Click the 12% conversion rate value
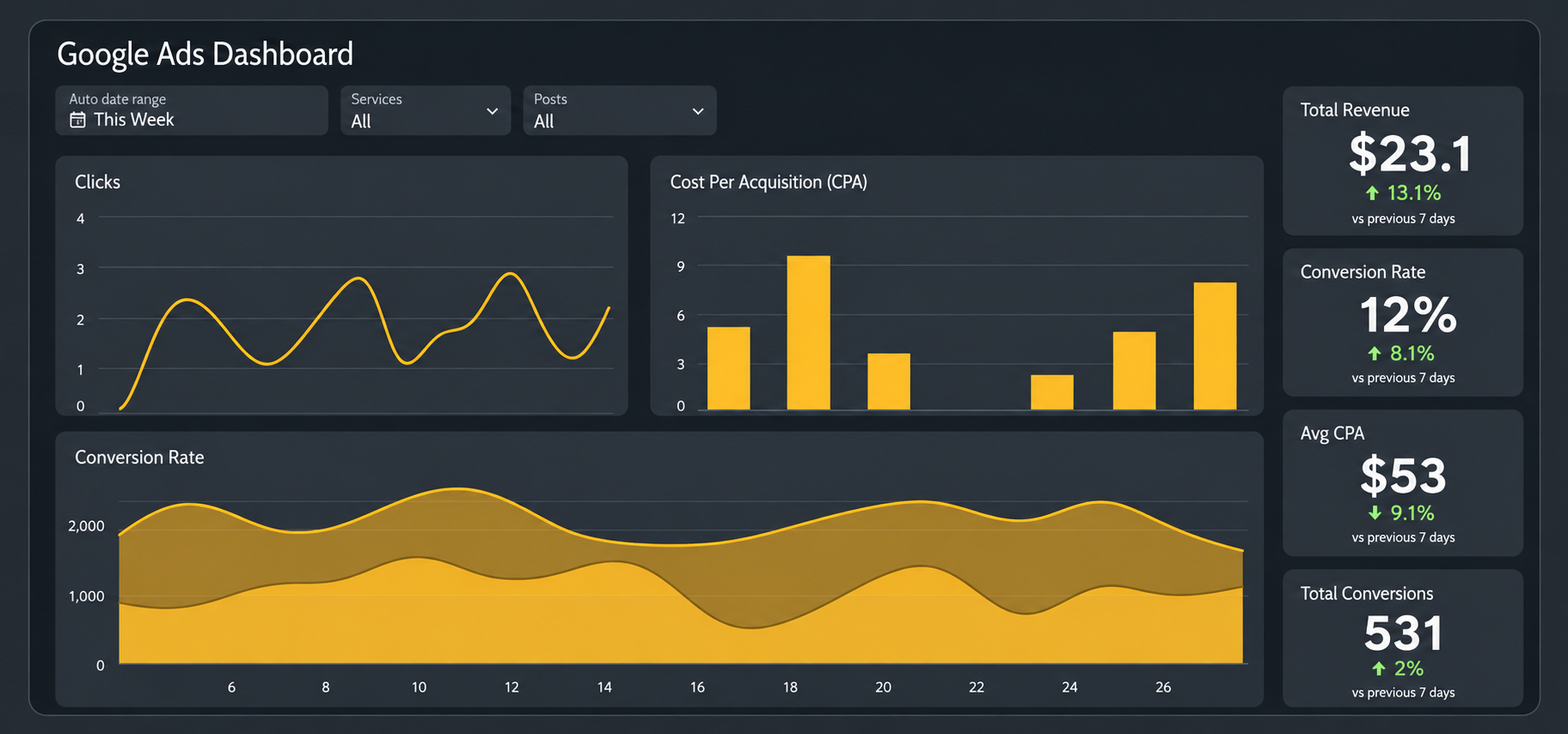 [1408, 315]
